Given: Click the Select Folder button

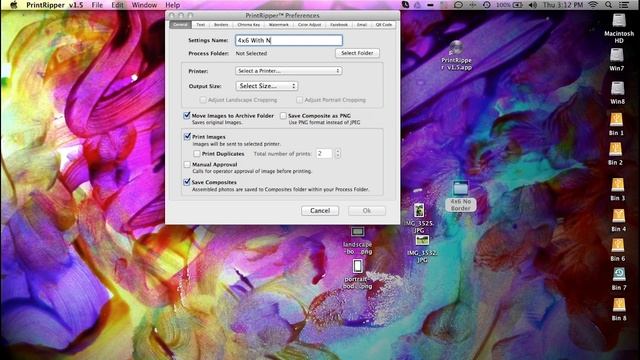Looking at the screenshot, I should coord(357,53).
